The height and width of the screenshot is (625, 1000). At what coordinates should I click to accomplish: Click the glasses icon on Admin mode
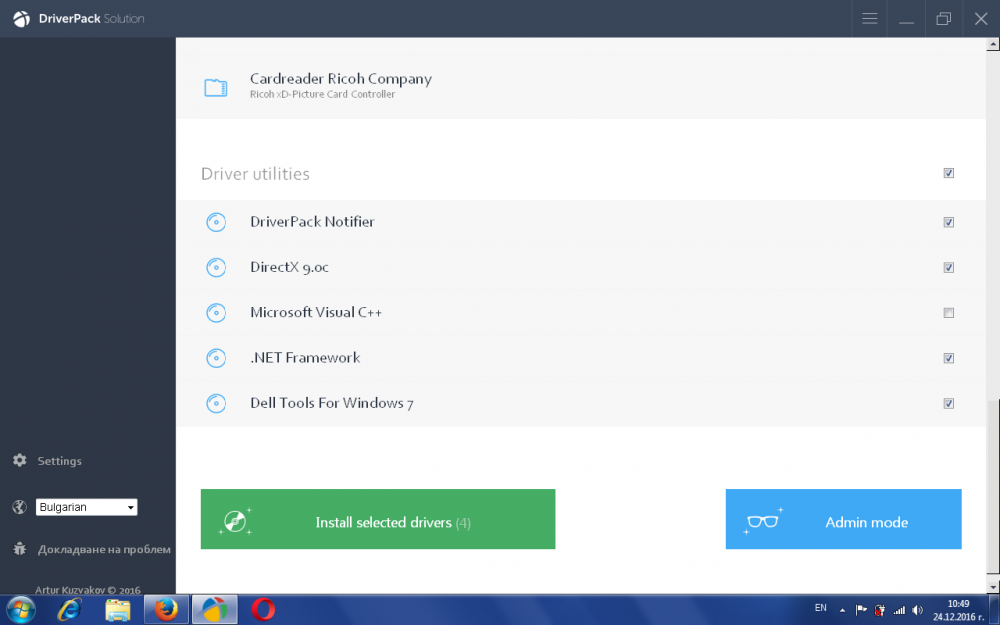tap(763, 521)
